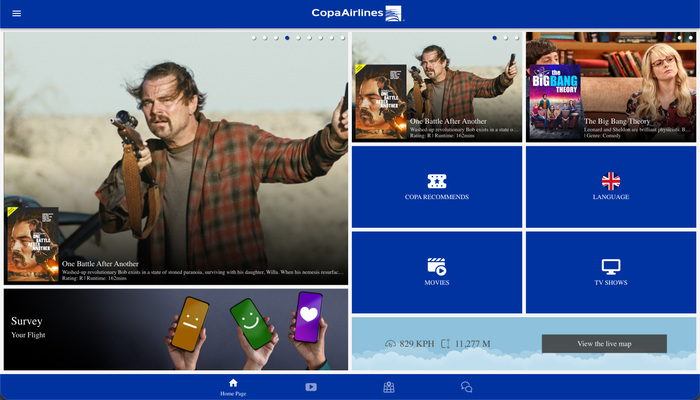Open Movies via the clapperboard icon
Image resolution: width=700 pixels, height=400 pixels.
[437, 267]
